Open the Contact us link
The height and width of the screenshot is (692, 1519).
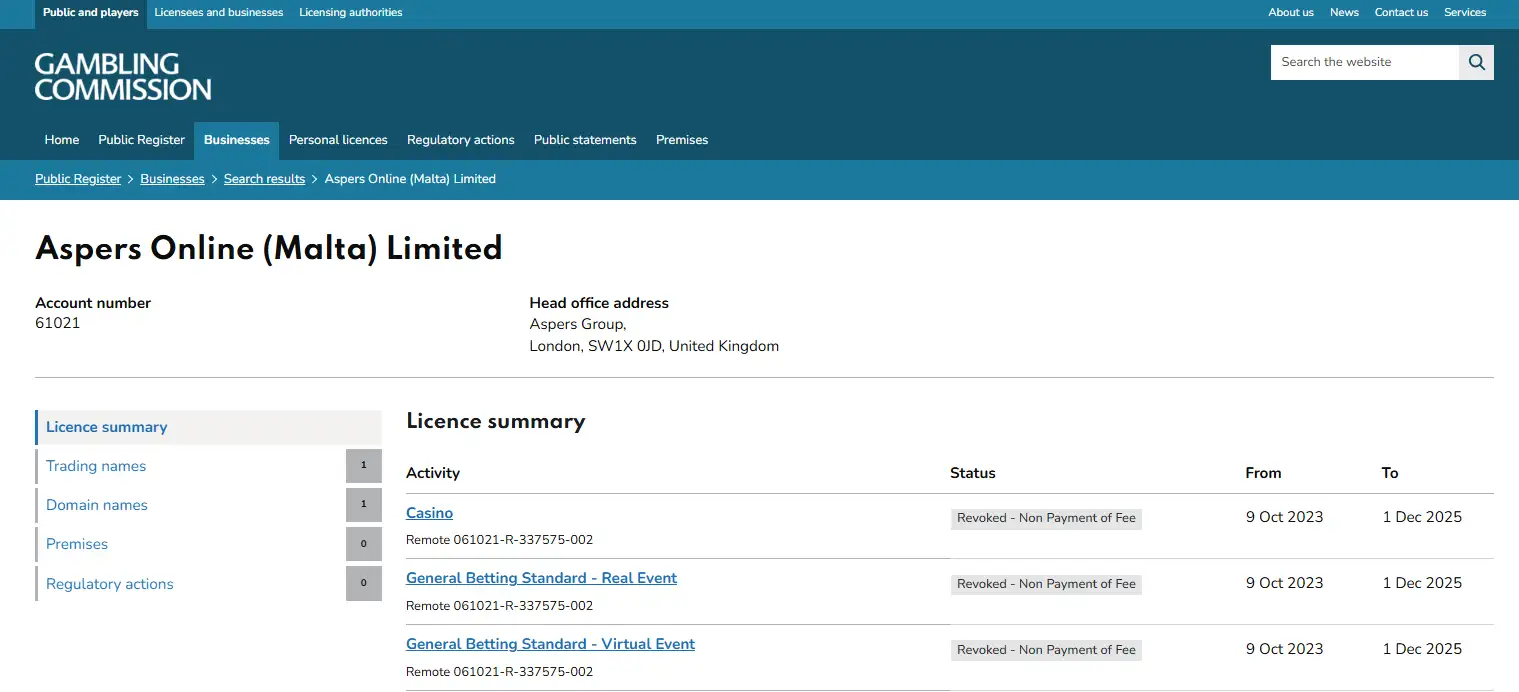1401,13
